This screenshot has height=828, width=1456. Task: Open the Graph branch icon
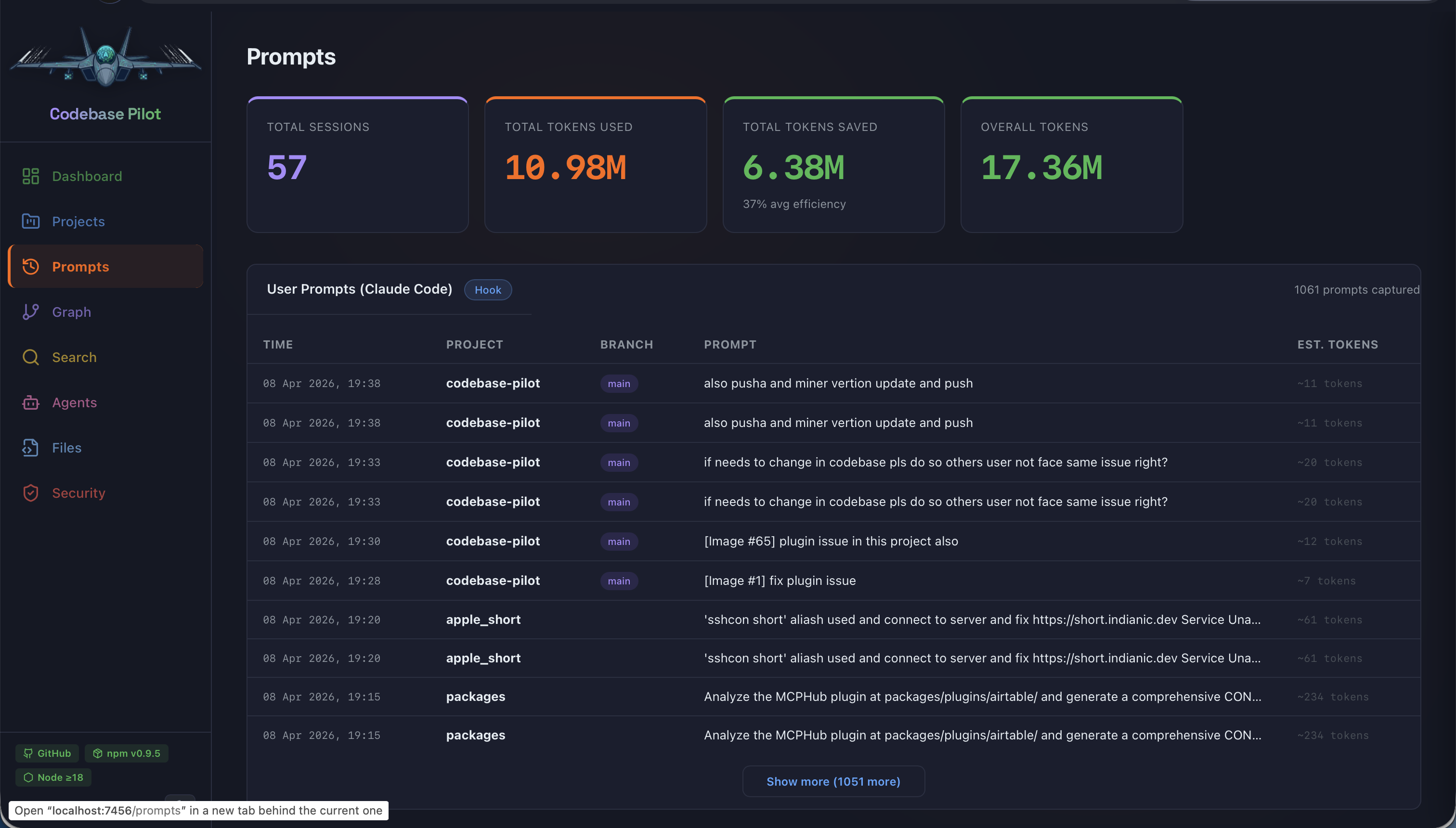(31, 311)
